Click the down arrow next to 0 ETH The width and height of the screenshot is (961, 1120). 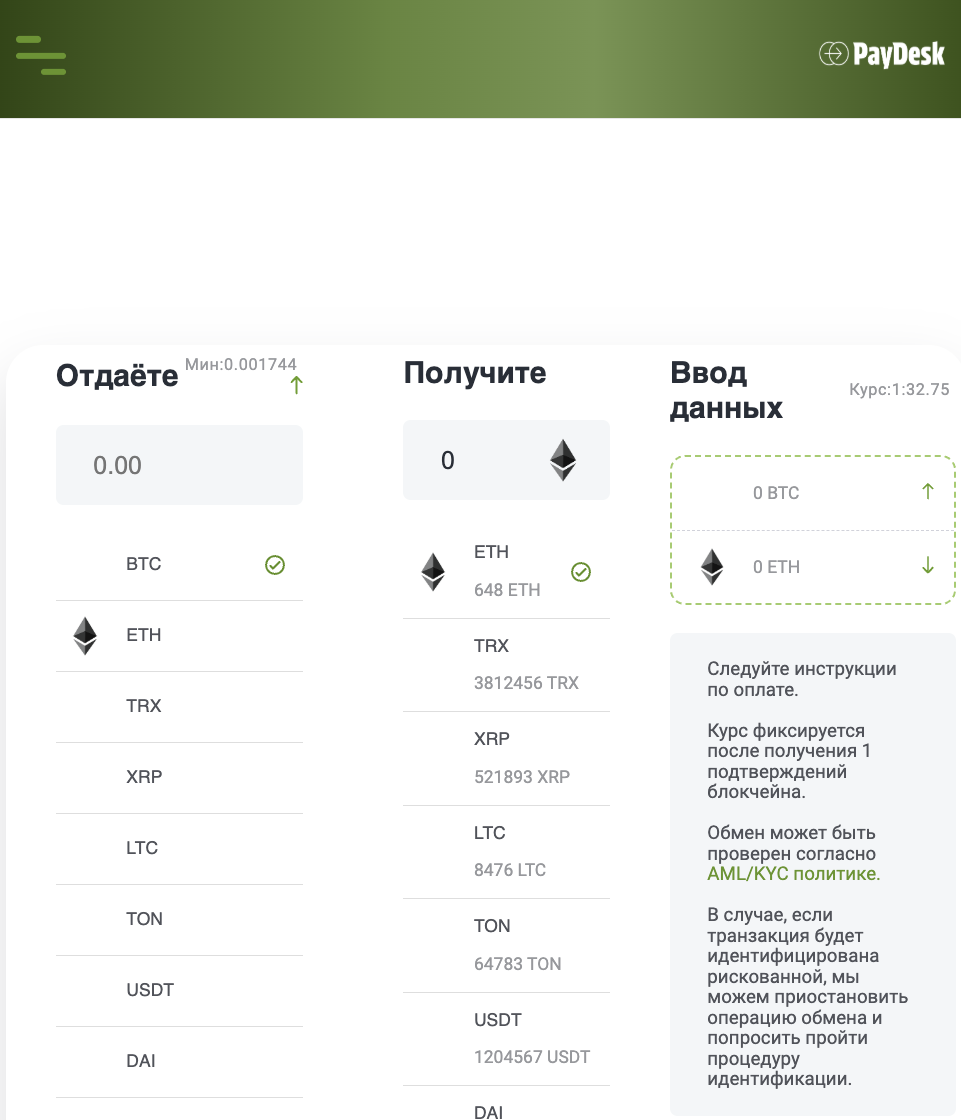[928, 566]
